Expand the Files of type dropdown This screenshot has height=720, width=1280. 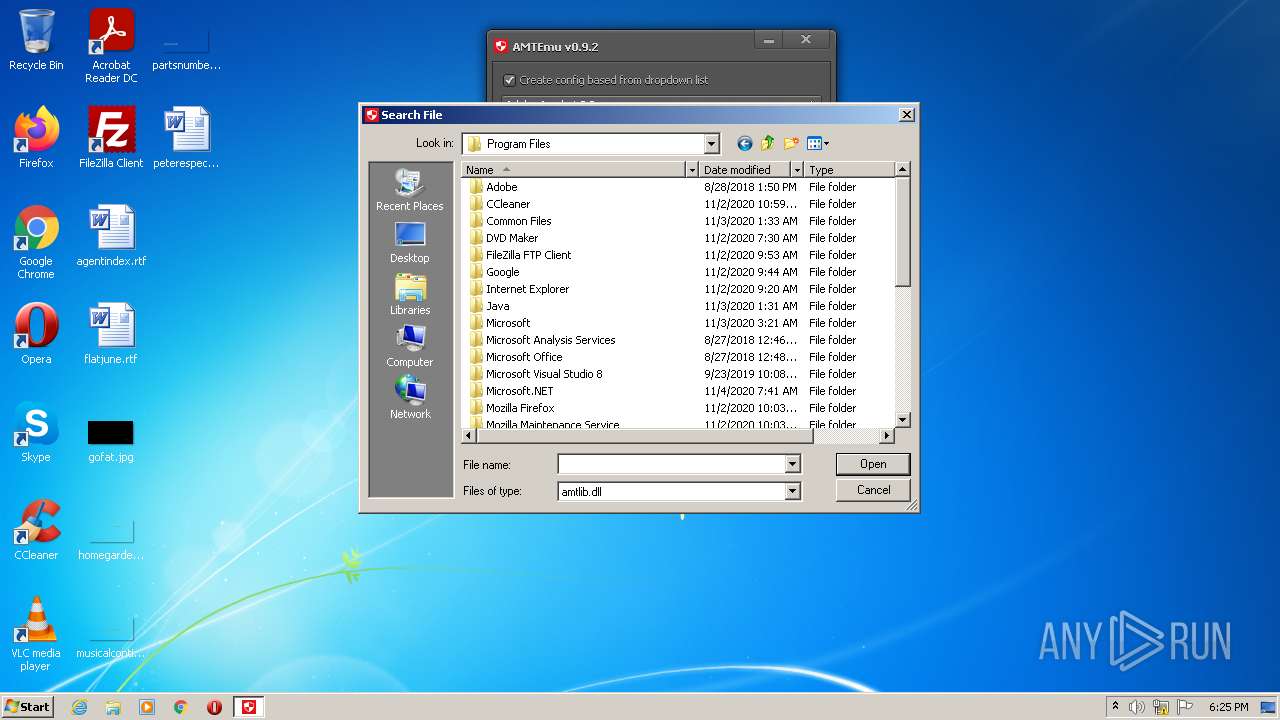pos(792,491)
